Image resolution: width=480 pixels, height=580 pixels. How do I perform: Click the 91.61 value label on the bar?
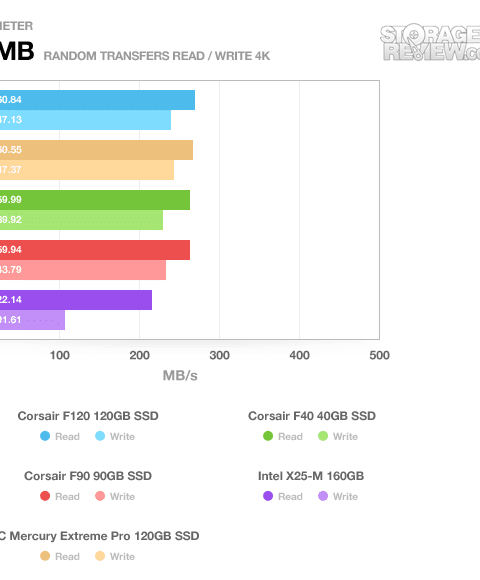[x=11, y=320]
